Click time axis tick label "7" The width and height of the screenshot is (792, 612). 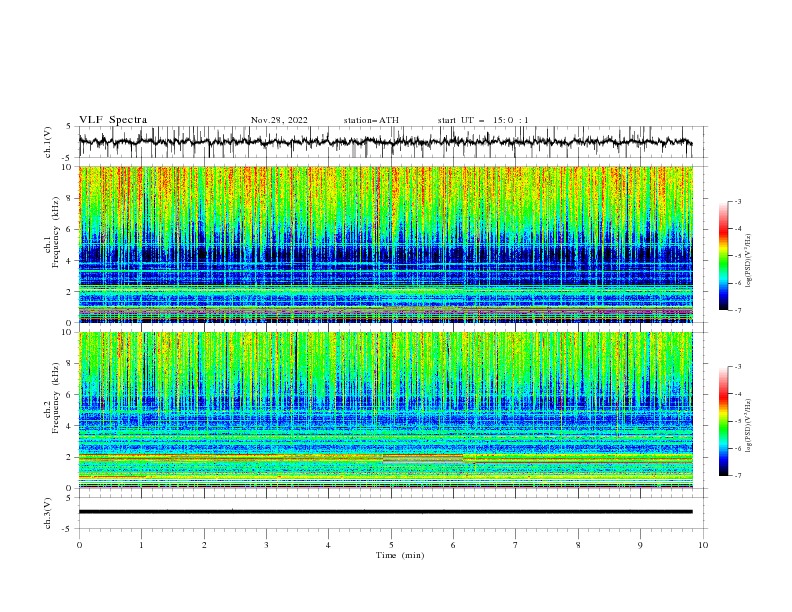point(516,545)
